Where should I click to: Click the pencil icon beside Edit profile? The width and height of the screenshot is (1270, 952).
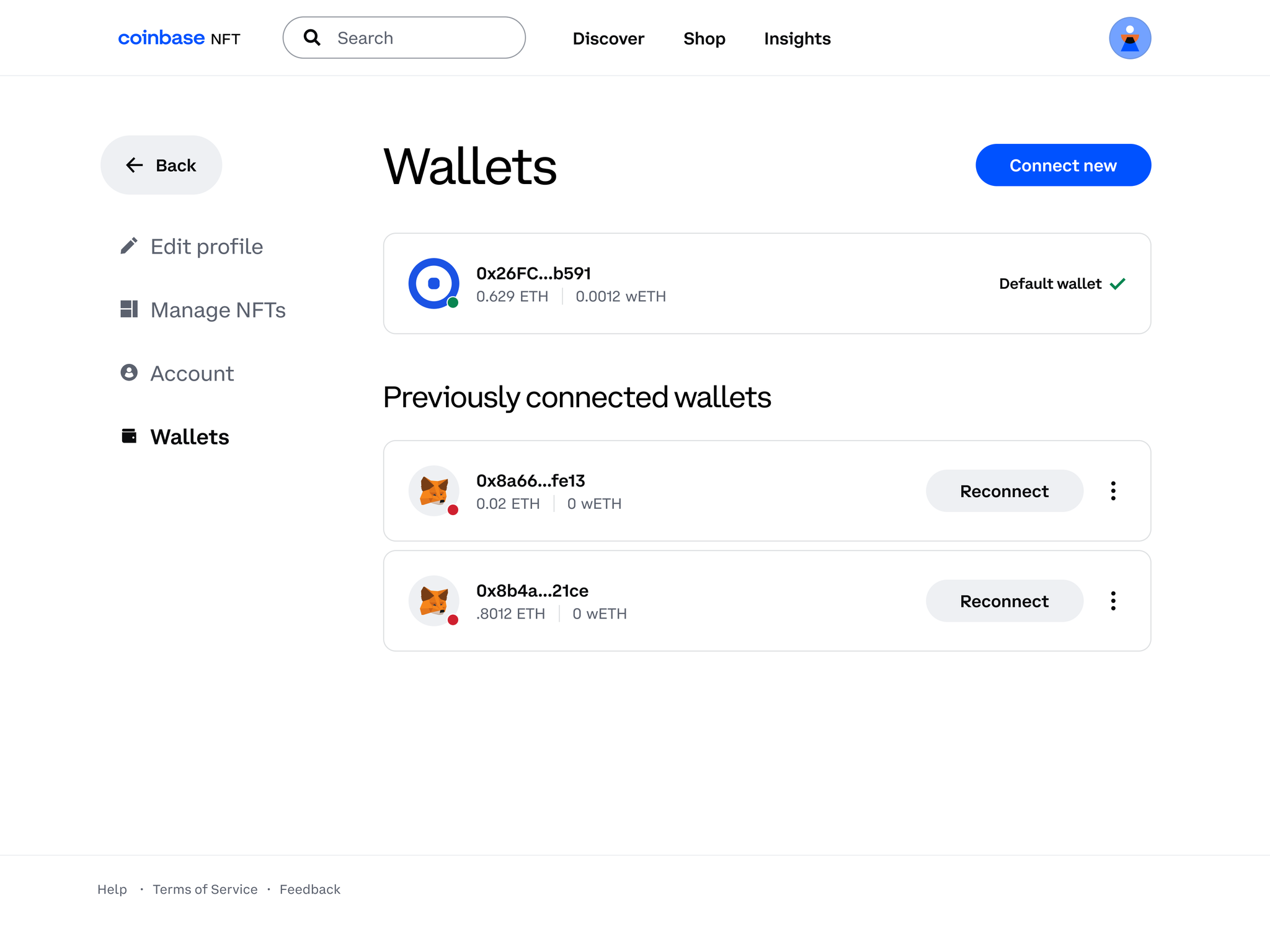[128, 246]
